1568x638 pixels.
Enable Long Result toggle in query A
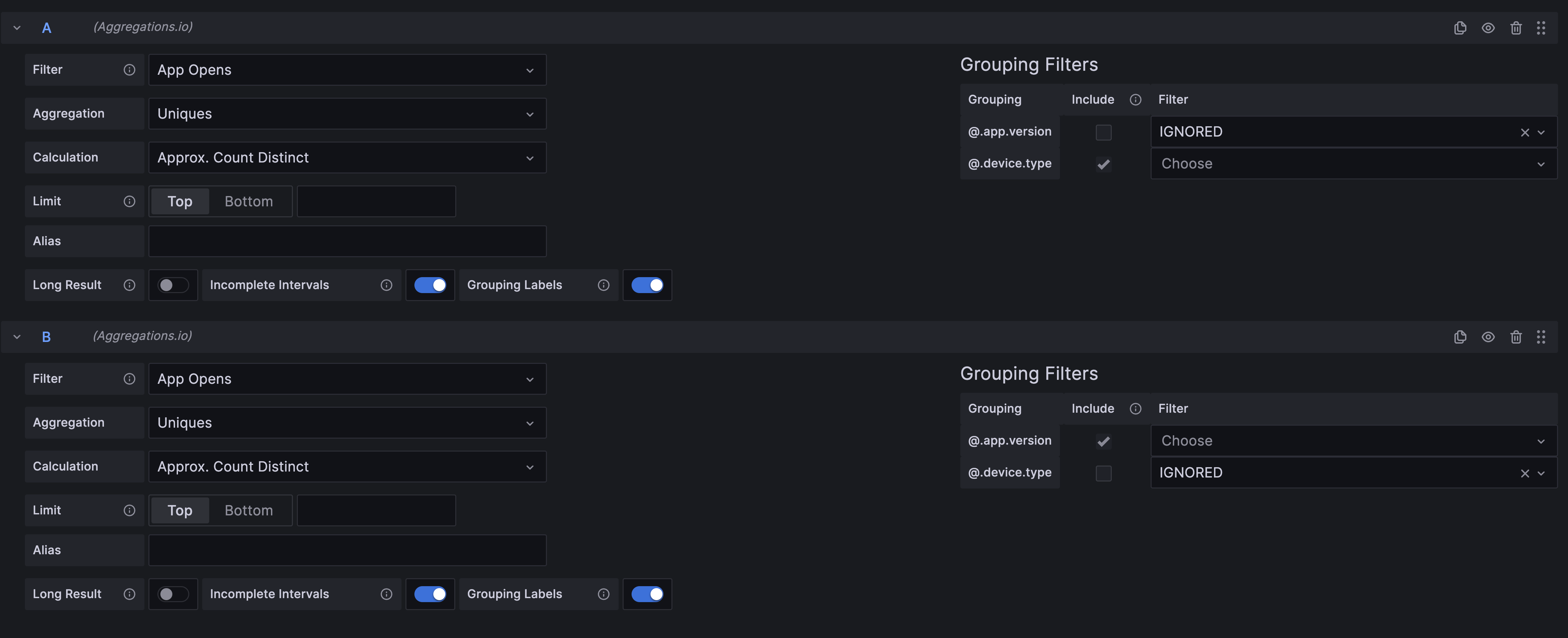[173, 285]
